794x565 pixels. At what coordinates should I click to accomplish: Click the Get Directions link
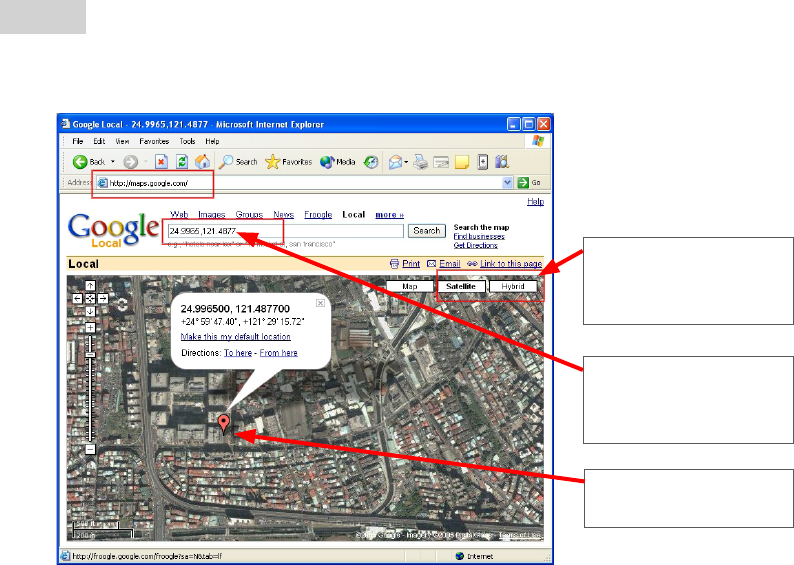[475, 245]
